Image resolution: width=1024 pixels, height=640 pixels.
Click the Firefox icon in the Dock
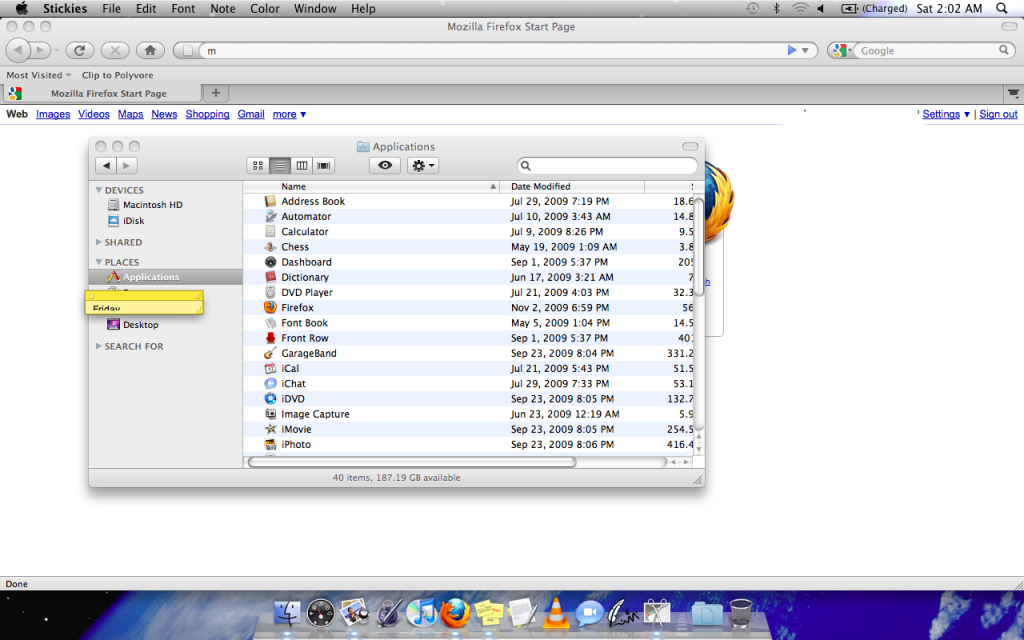(455, 614)
